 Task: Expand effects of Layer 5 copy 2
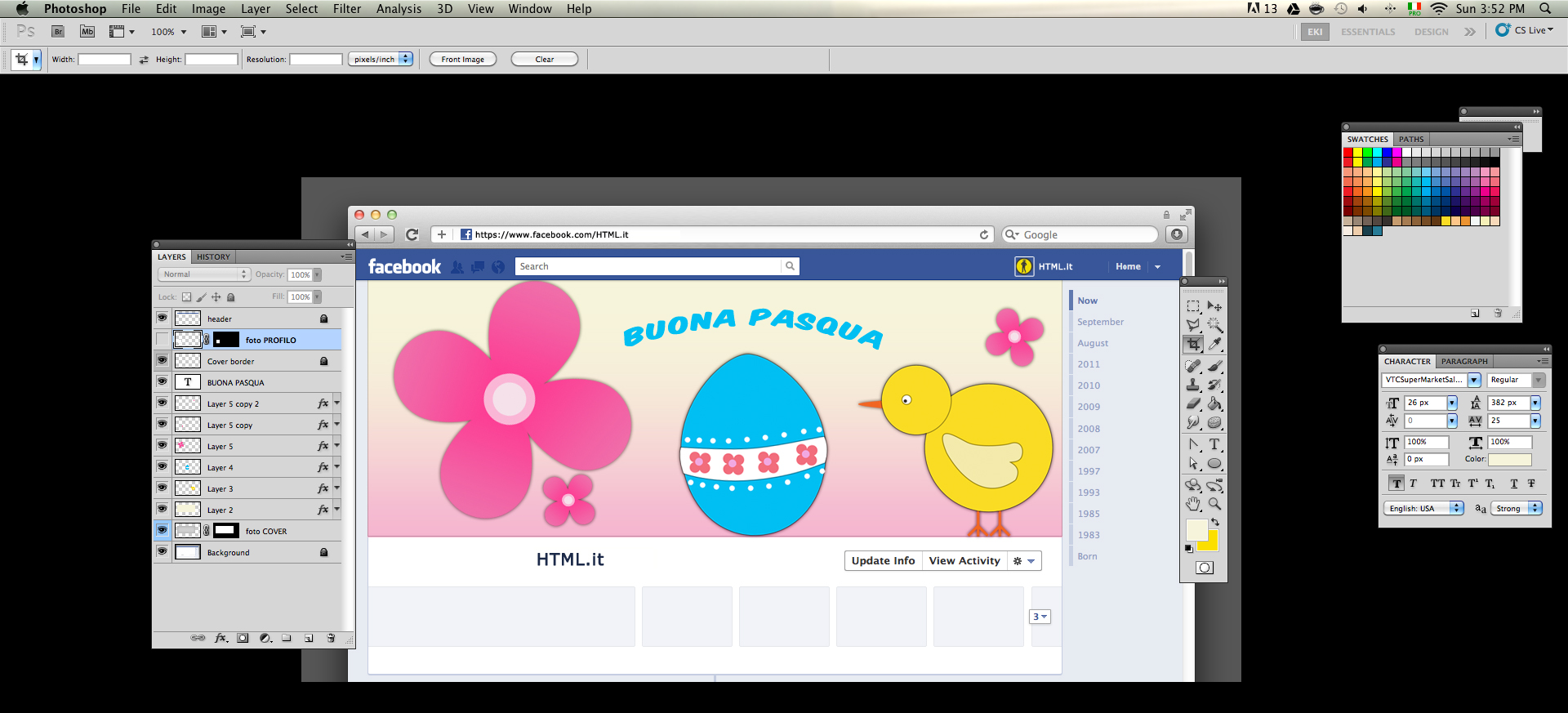pos(336,403)
